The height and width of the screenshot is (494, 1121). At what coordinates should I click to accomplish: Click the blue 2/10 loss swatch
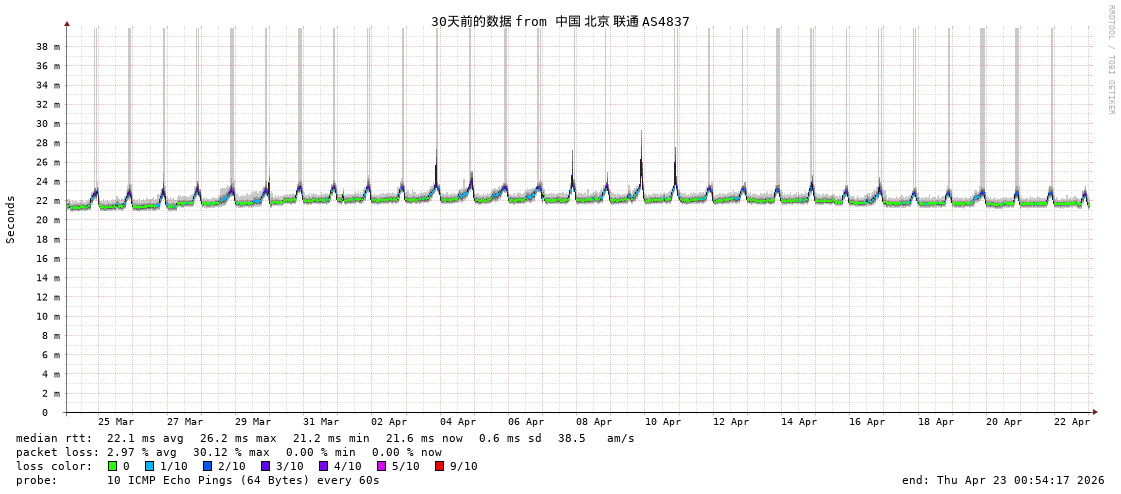208,466
